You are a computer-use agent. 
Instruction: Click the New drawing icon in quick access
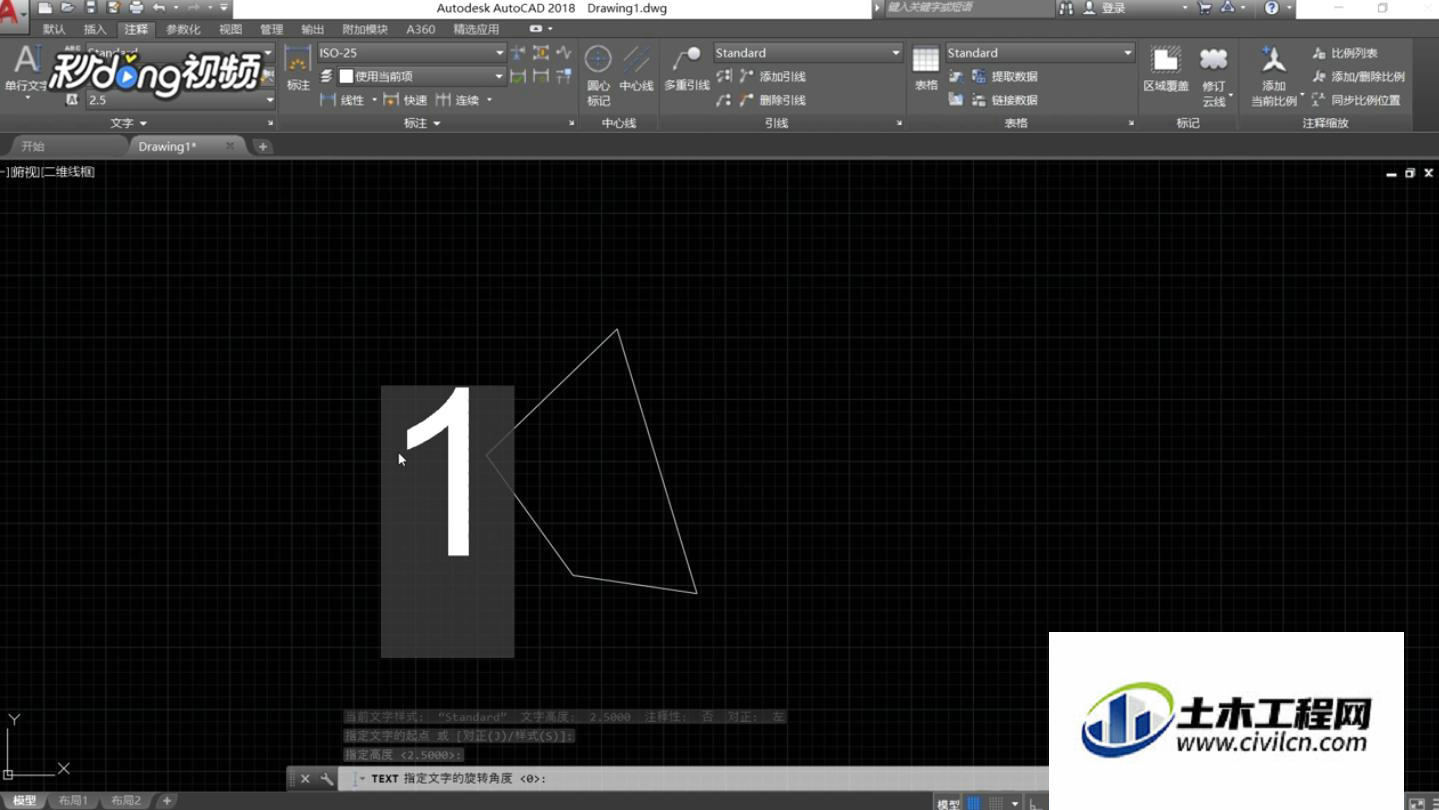tap(45, 8)
